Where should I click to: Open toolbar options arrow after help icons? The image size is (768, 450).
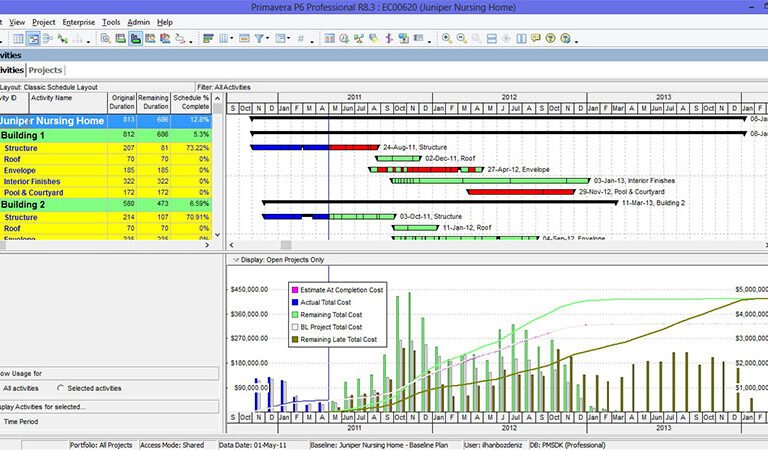576,42
